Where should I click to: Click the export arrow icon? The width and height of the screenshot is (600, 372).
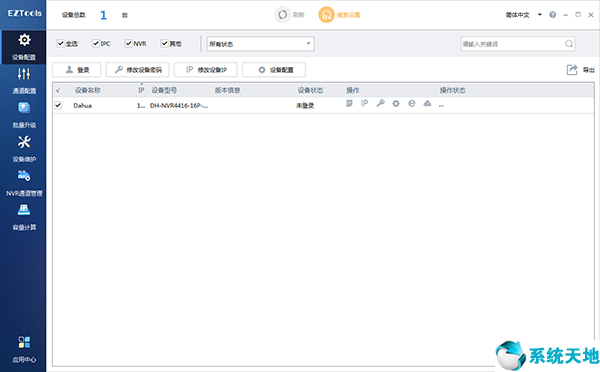[572, 70]
